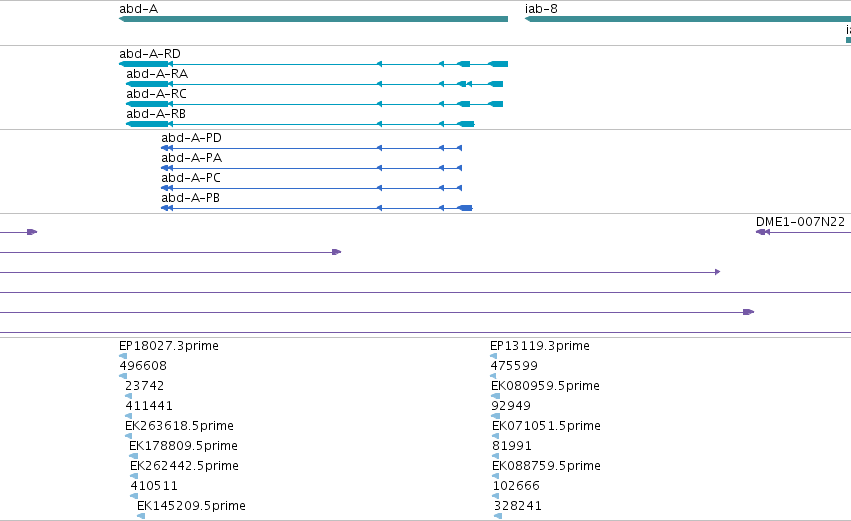Click arrow marker under EP13119.3prime

pyautogui.click(x=493, y=356)
